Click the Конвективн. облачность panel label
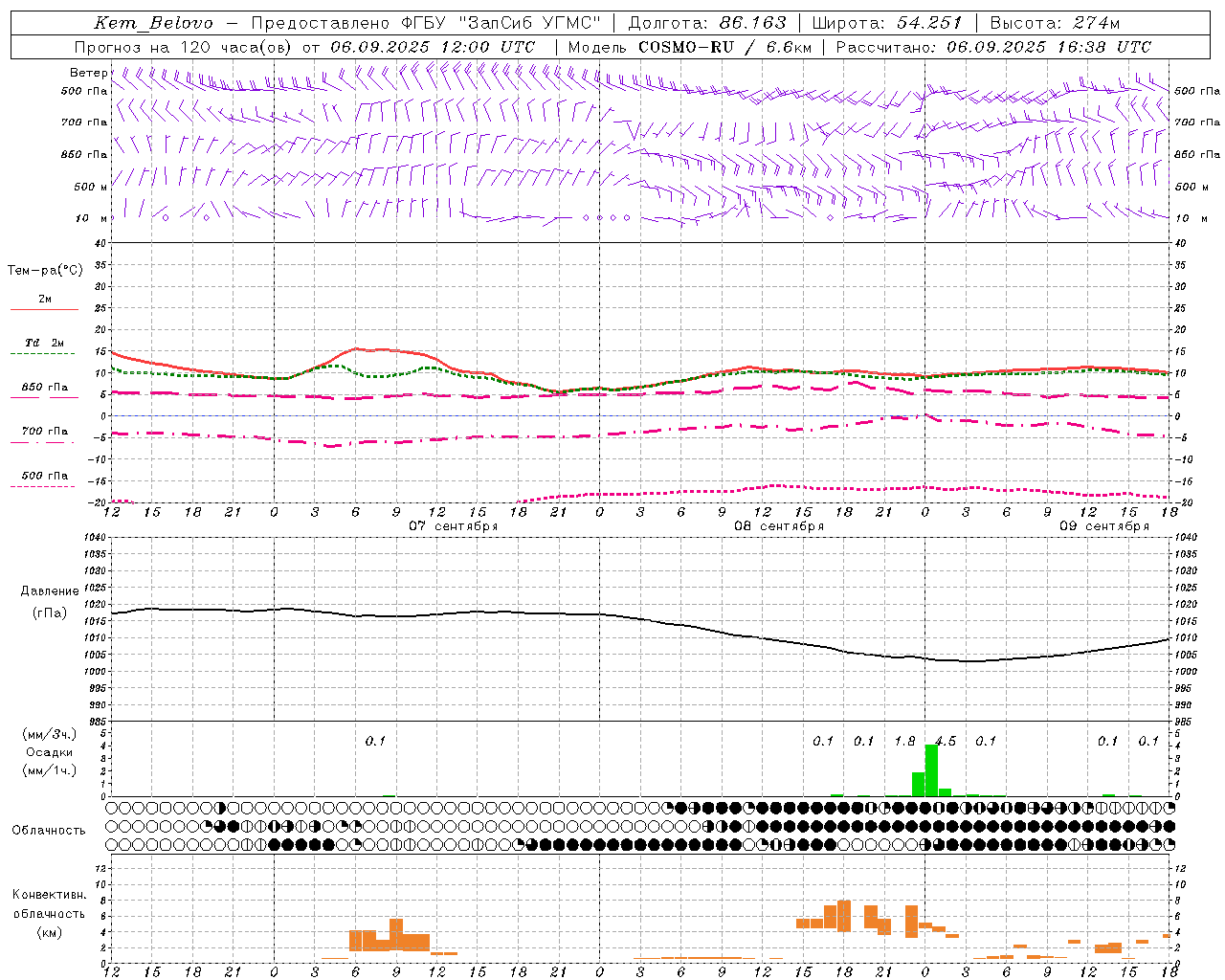Screen dimensions: 1225x980 [49, 904]
